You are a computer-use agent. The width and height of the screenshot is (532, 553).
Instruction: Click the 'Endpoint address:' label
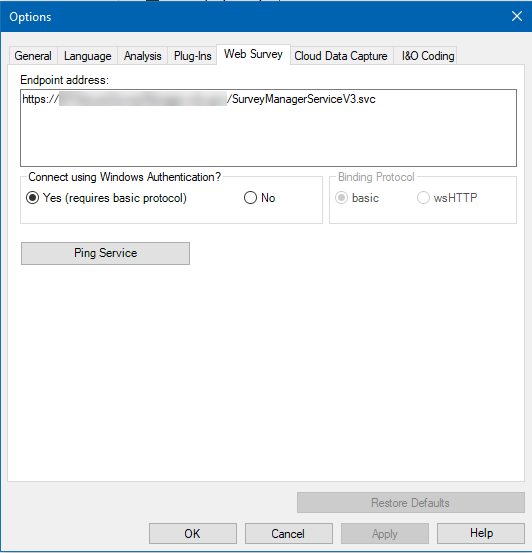(65, 80)
